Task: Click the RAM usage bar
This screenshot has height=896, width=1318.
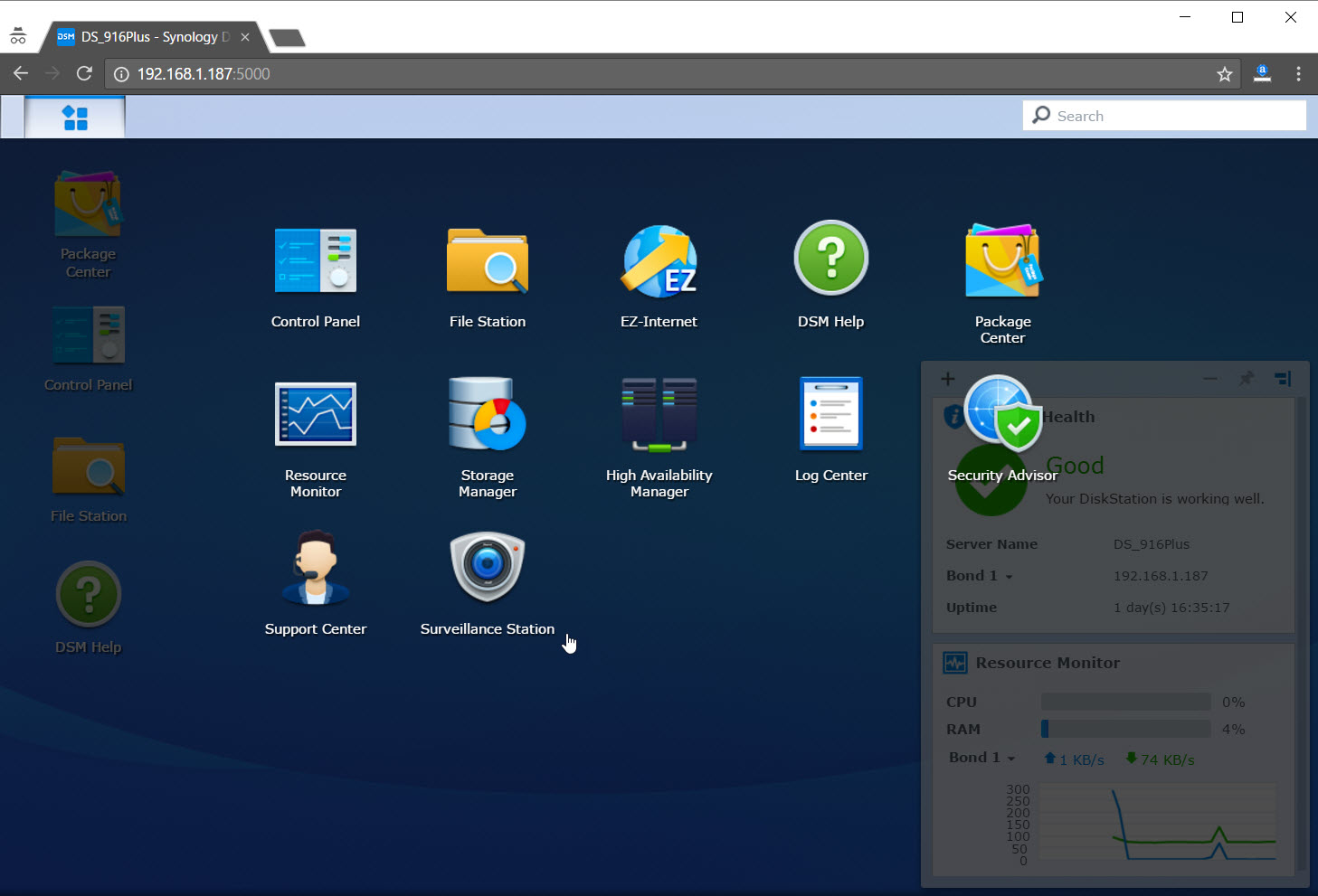Action: [x=1125, y=729]
